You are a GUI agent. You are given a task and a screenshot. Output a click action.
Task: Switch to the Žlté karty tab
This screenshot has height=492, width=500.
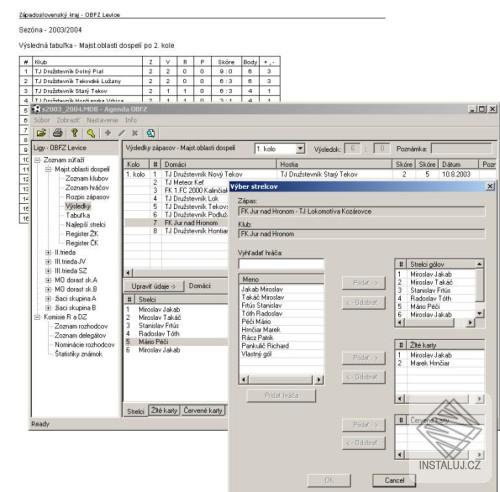(164, 410)
